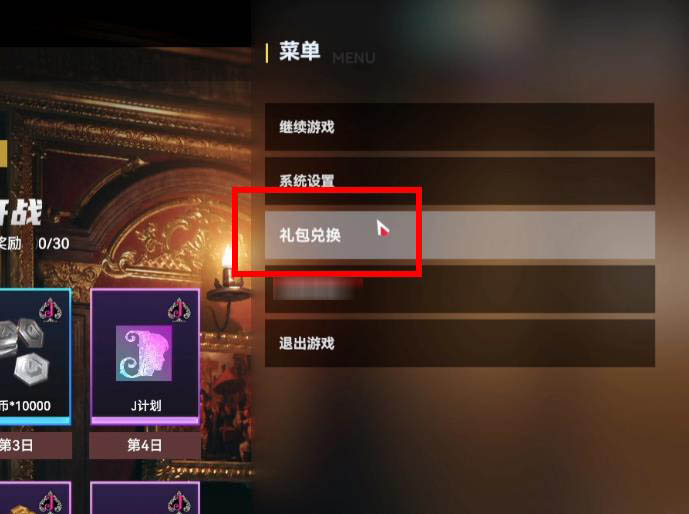Click the yellow tab at left edge
The width and height of the screenshot is (689, 514).
(3, 153)
